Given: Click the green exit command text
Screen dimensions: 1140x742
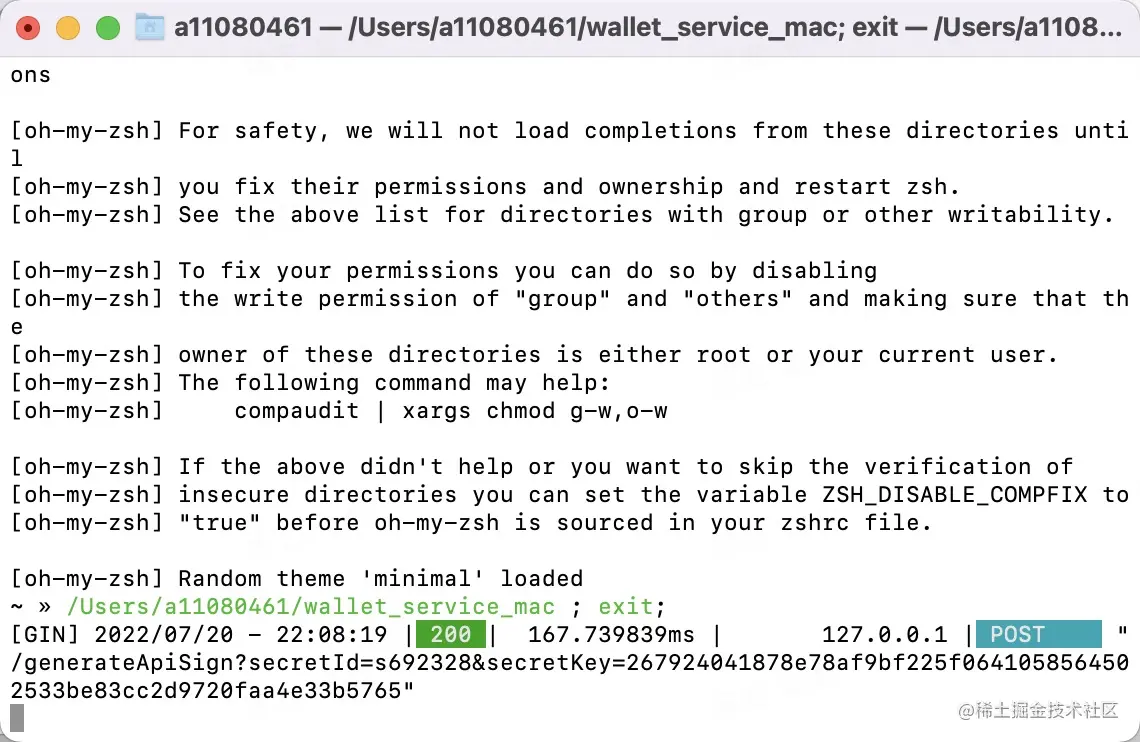Looking at the screenshot, I should (626, 606).
